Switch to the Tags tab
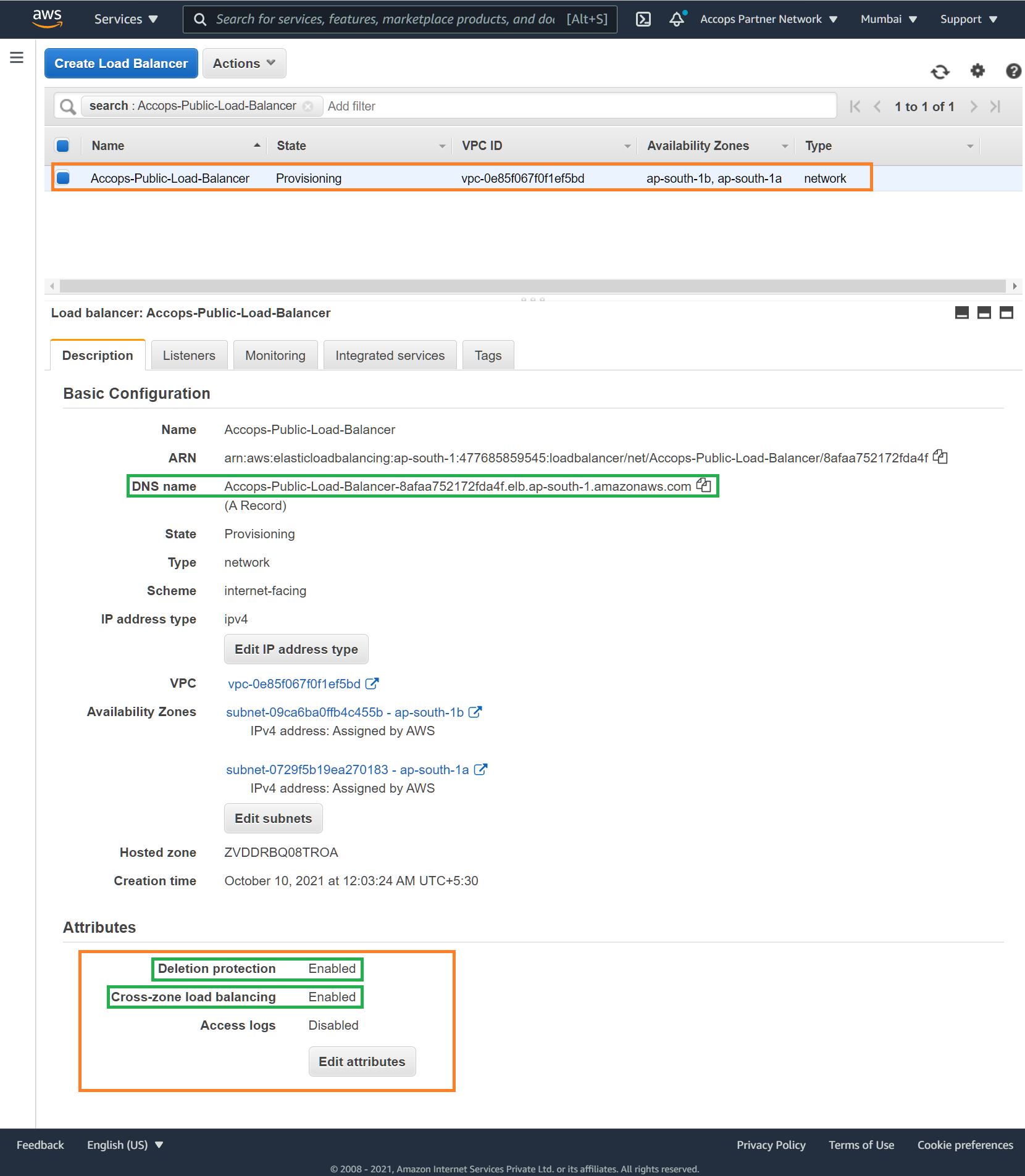 pyautogui.click(x=488, y=355)
